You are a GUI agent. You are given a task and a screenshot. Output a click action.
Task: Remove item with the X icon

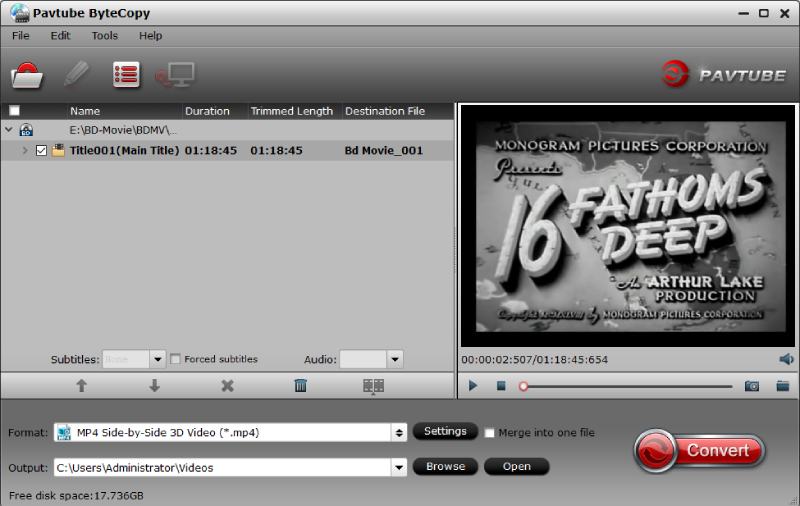pyautogui.click(x=228, y=386)
